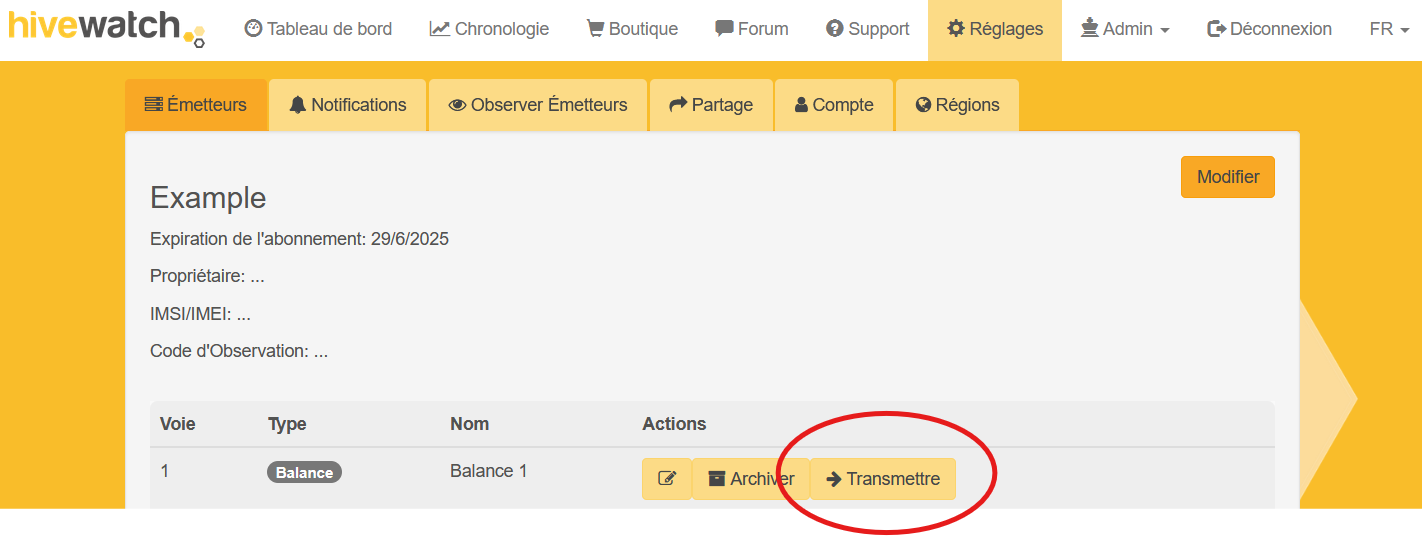Click the Modifier button

(x=1227, y=177)
